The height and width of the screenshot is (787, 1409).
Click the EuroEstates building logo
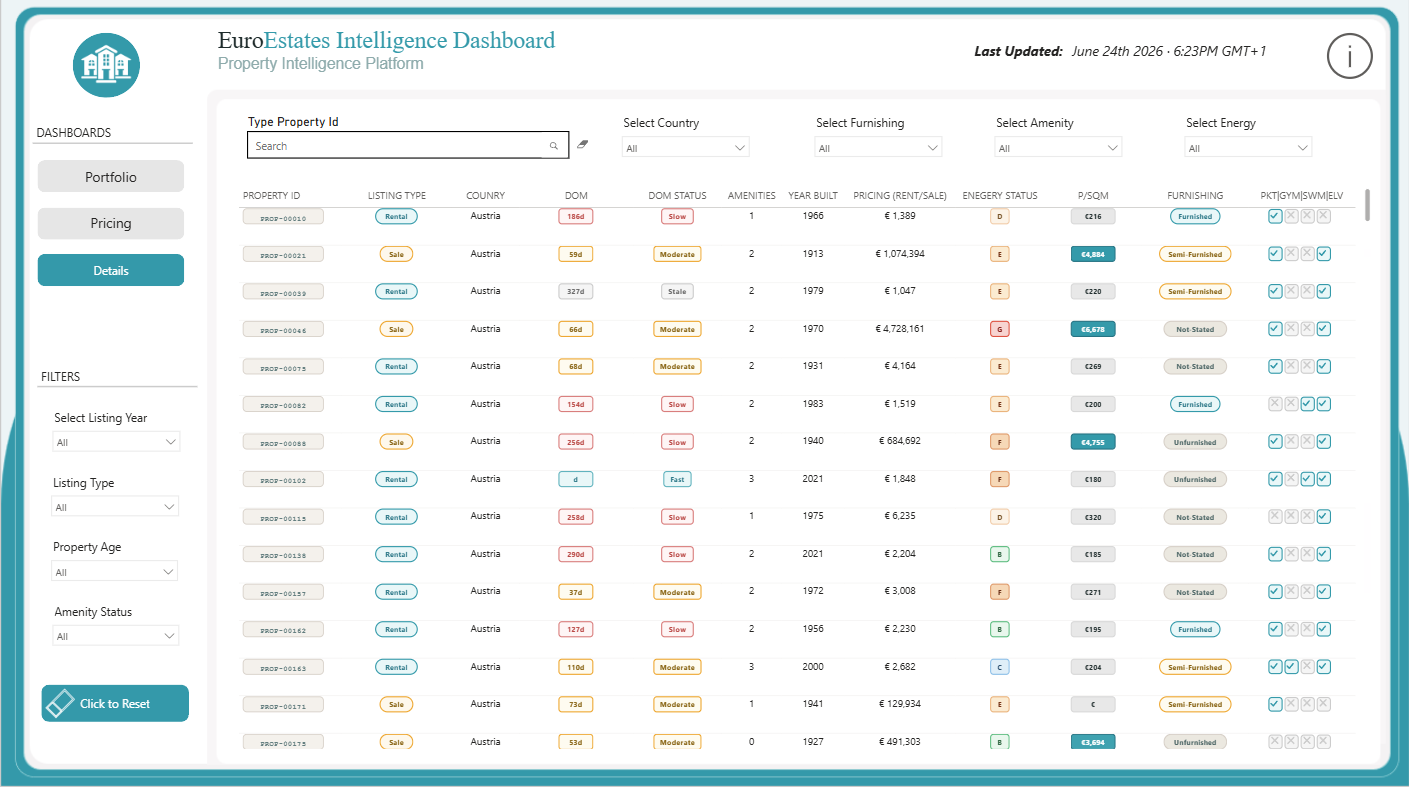point(107,64)
